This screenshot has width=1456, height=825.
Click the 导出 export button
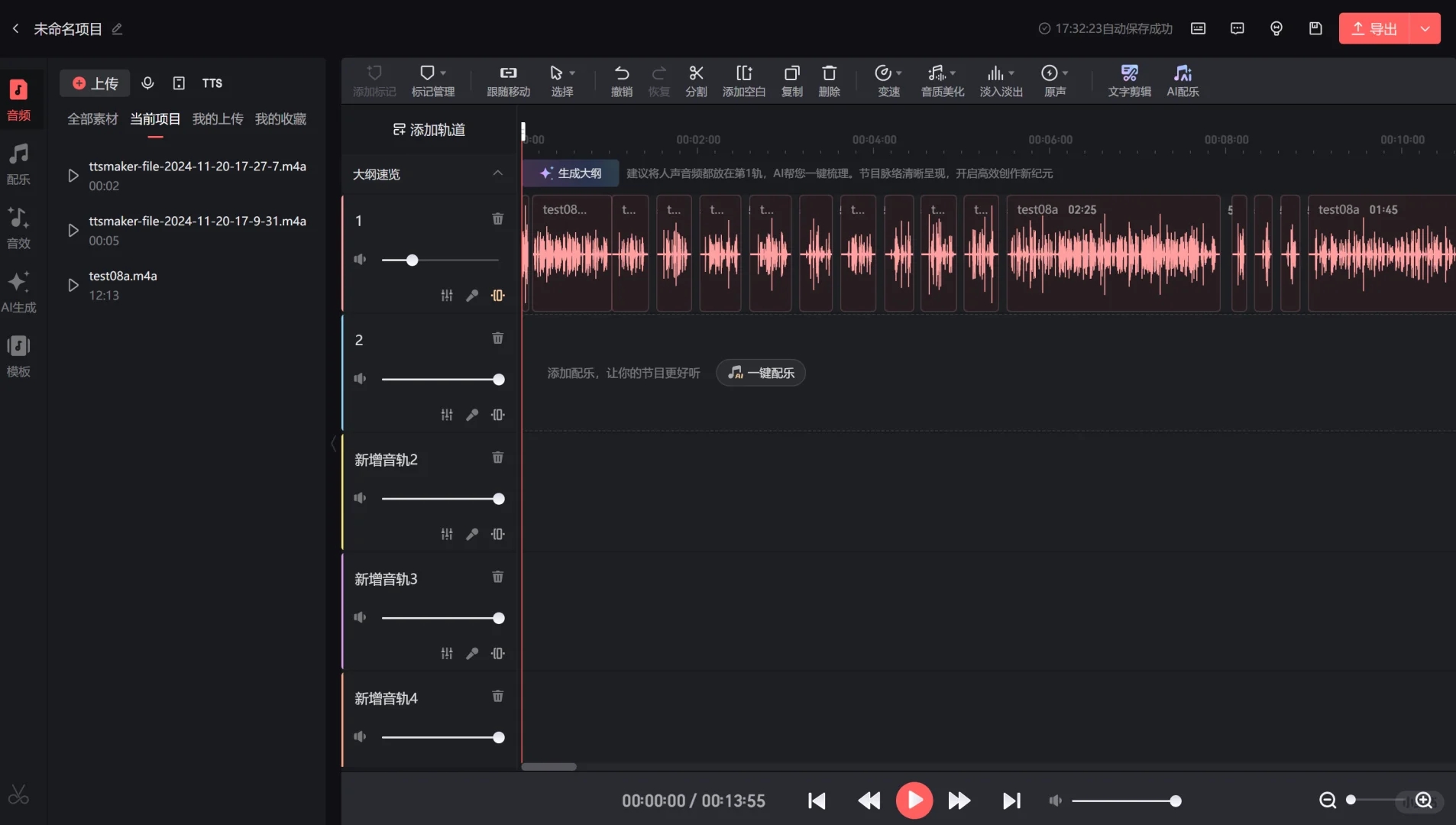tap(1373, 28)
